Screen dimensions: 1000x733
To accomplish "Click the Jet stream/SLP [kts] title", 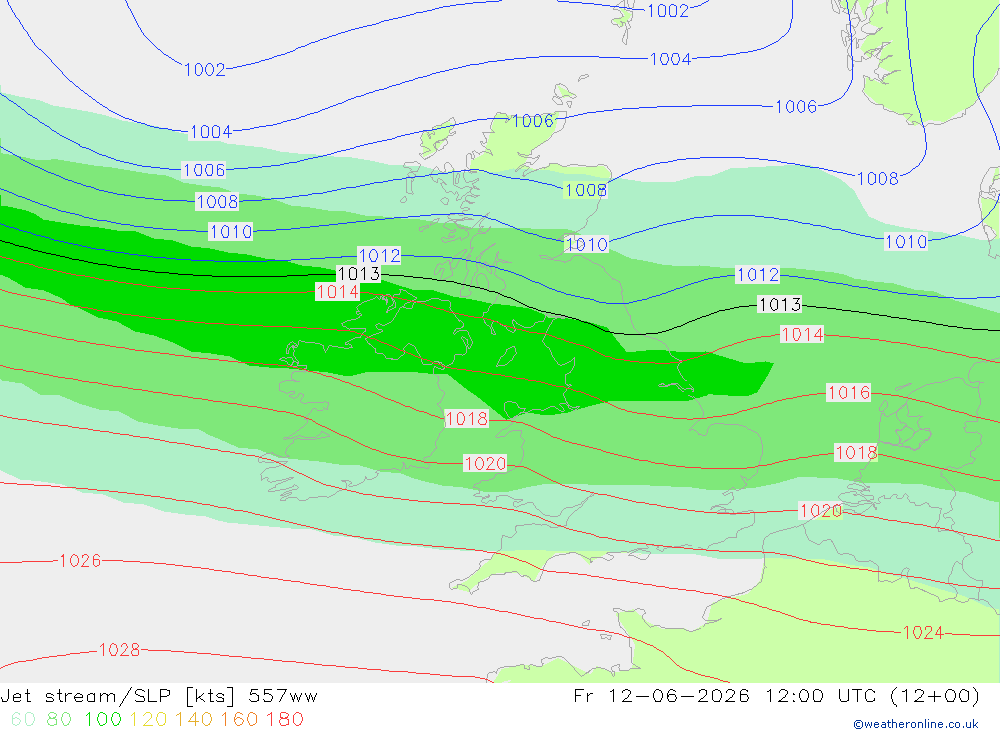I will click(118, 696).
